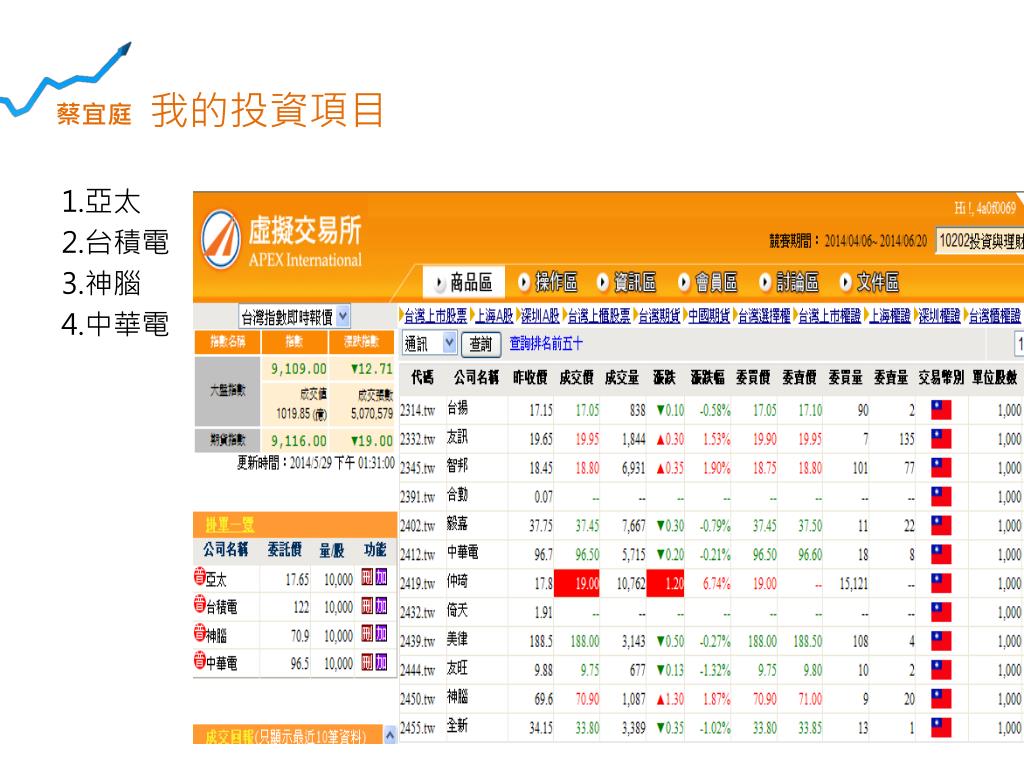The image size is (1024, 768).
Task: Click the 期貨指數 value 9,116.00
Action: 299,441
